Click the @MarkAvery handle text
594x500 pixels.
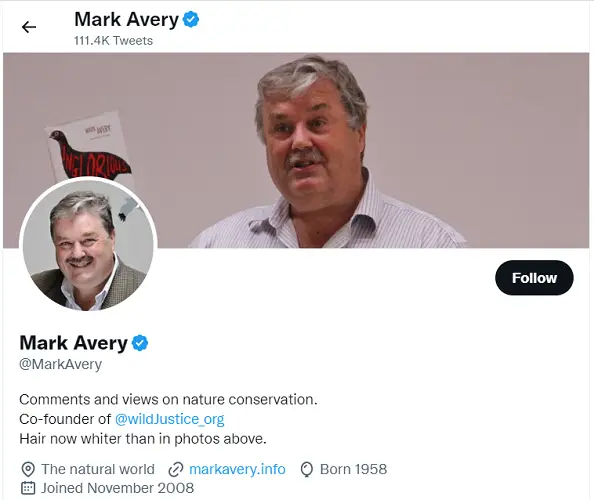[61, 364]
